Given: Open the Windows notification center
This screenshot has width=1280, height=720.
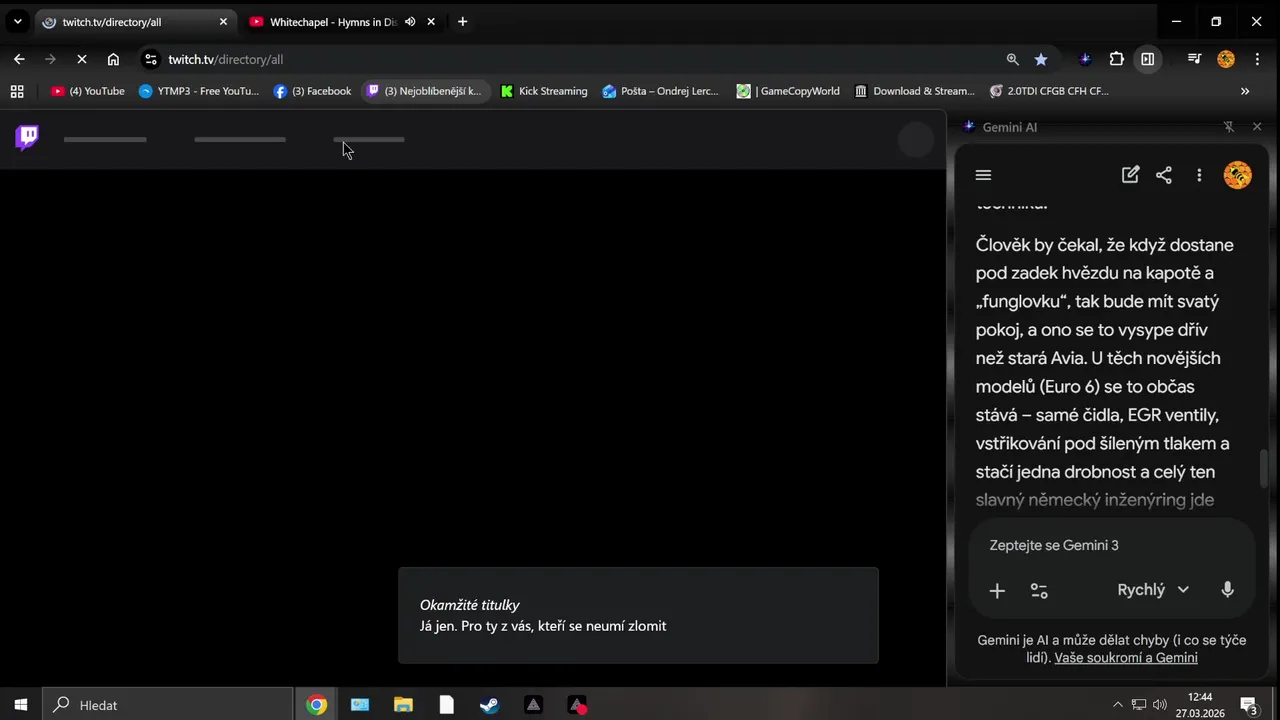Looking at the screenshot, I should [1250, 705].
